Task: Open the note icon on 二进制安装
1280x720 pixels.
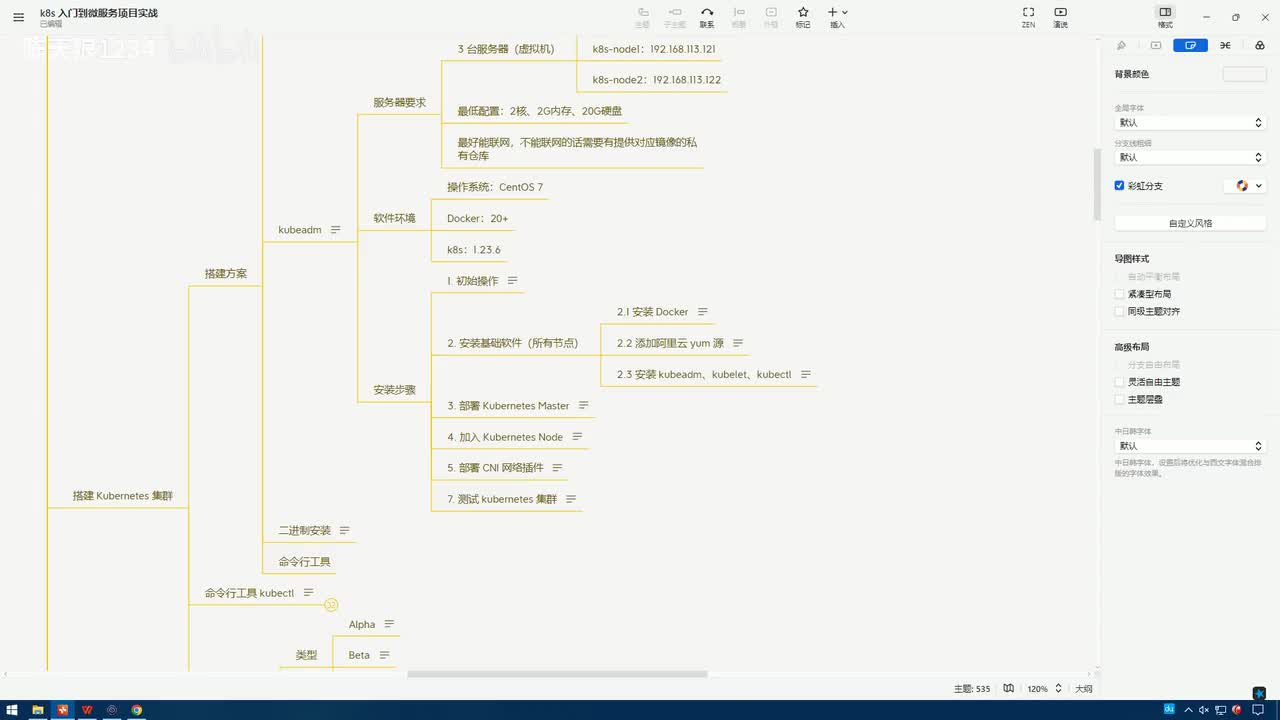Action: (x=345, y=530)
